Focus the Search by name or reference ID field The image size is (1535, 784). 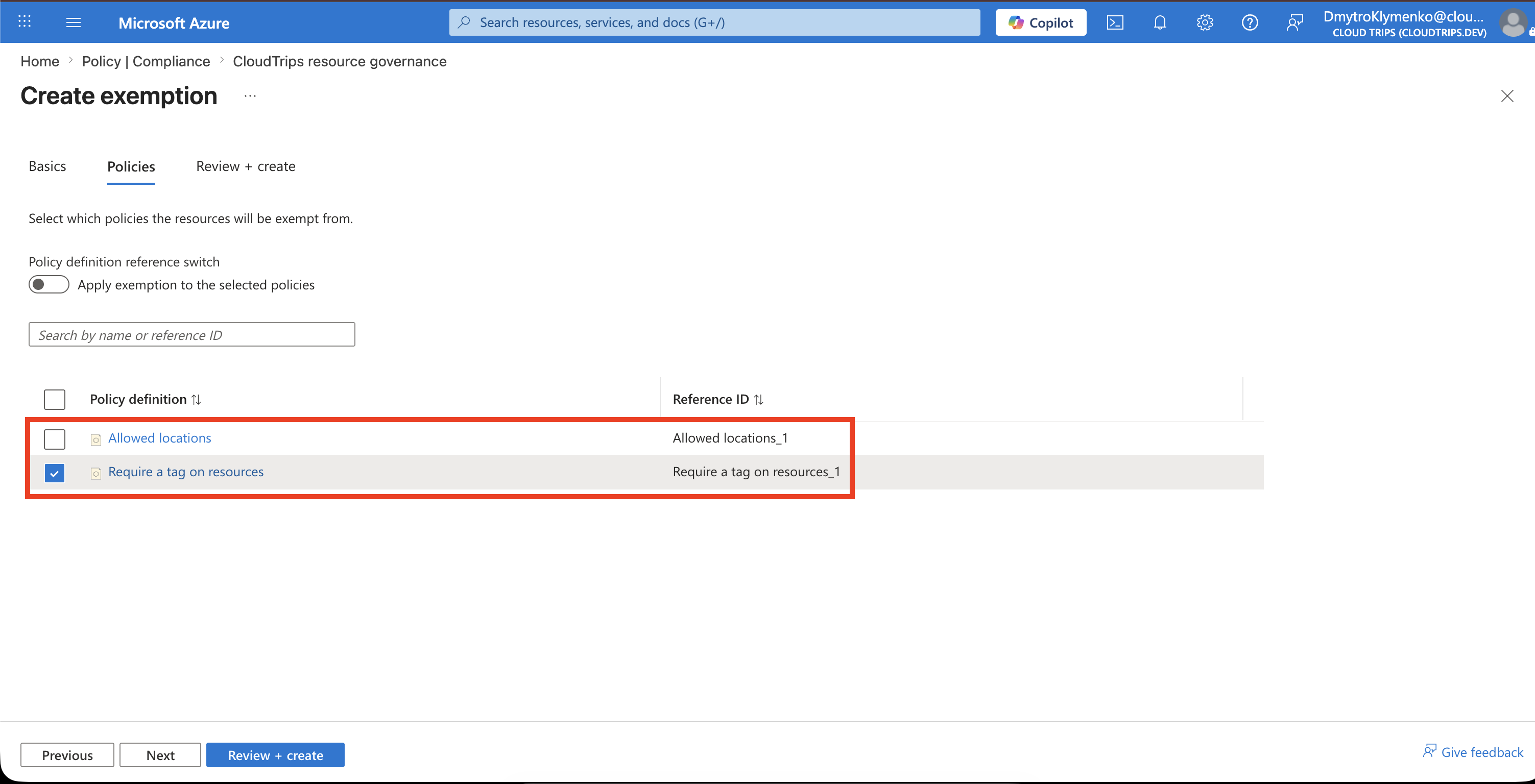coord(192,335)
